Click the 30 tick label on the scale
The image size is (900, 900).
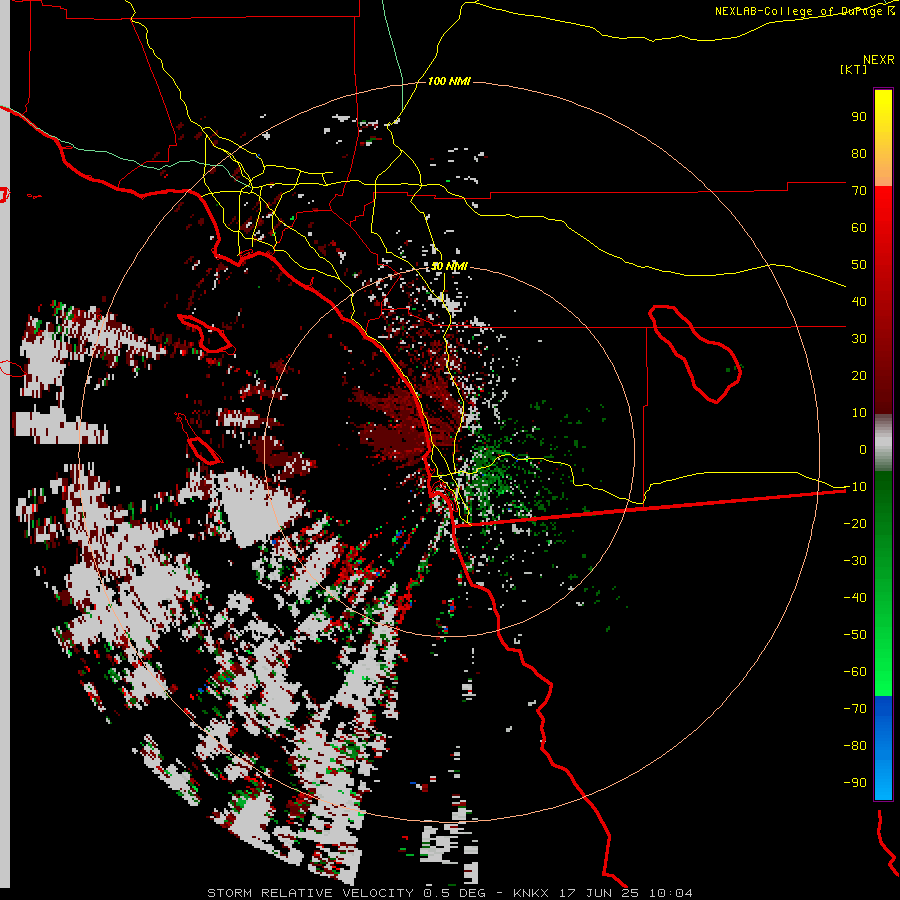tap(859, 339)
